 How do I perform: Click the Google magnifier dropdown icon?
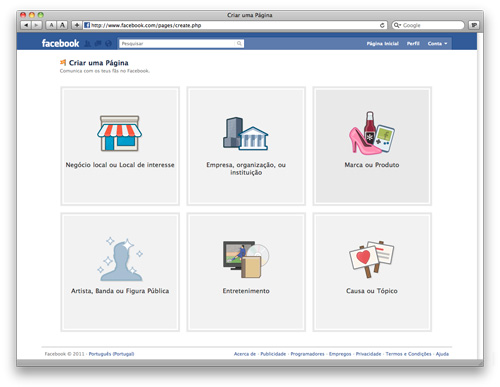pyautogui.click(x=397, y=25)
